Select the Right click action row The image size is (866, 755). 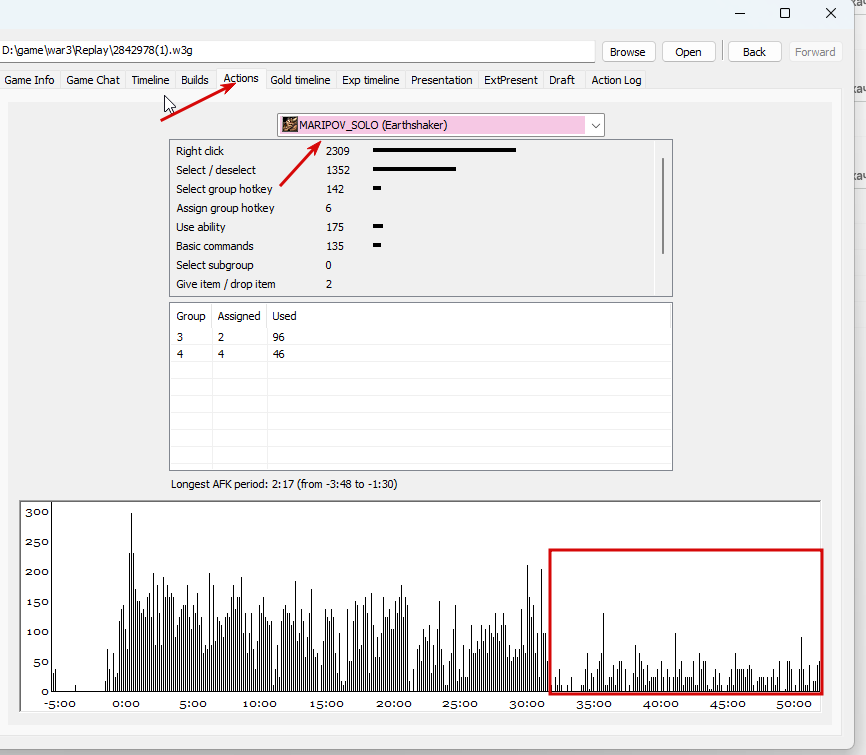[x=412, y=151]
